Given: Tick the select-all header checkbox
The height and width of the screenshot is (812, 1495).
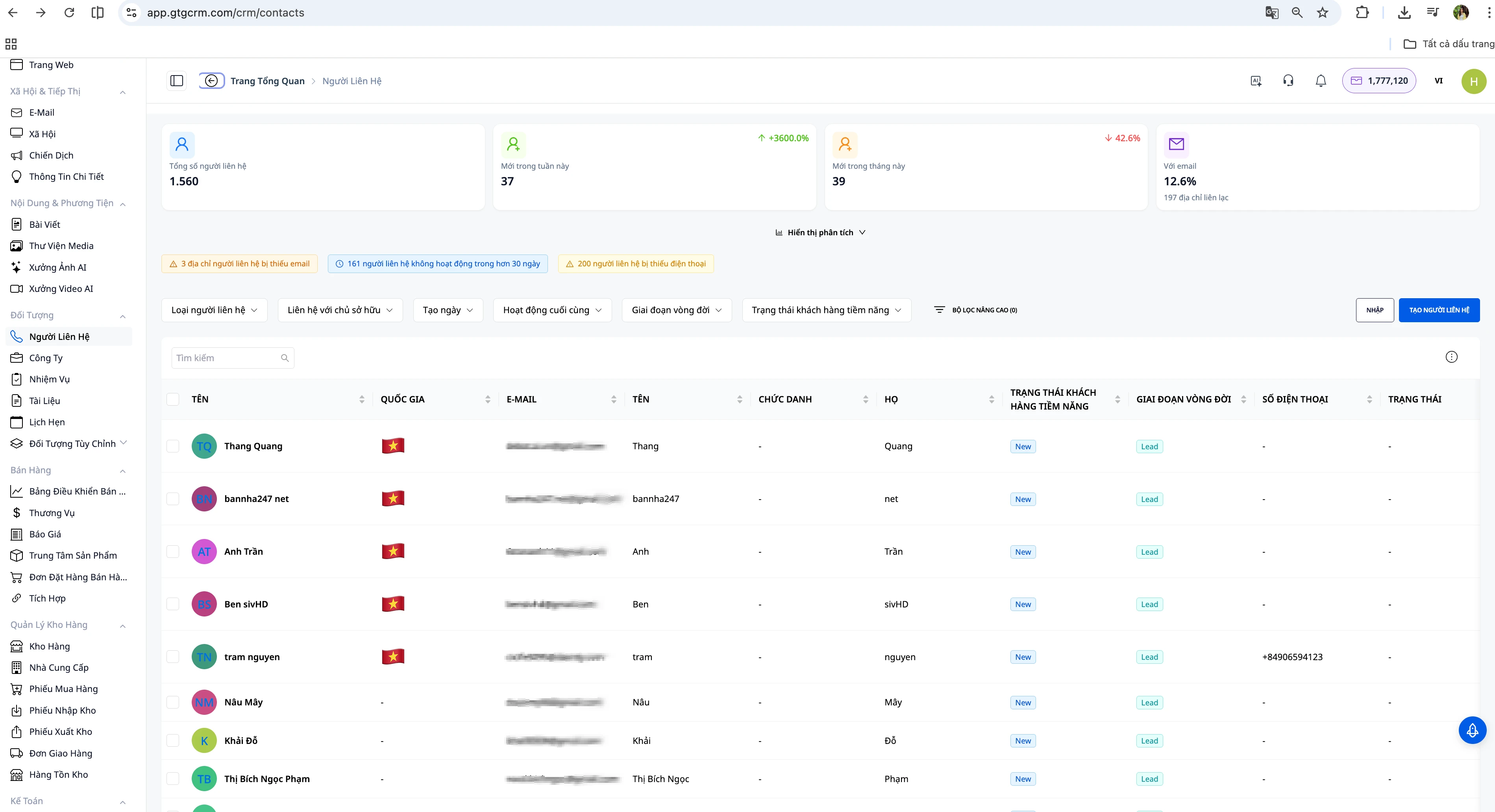Looking at the screenshot, I should pos(173,399).
